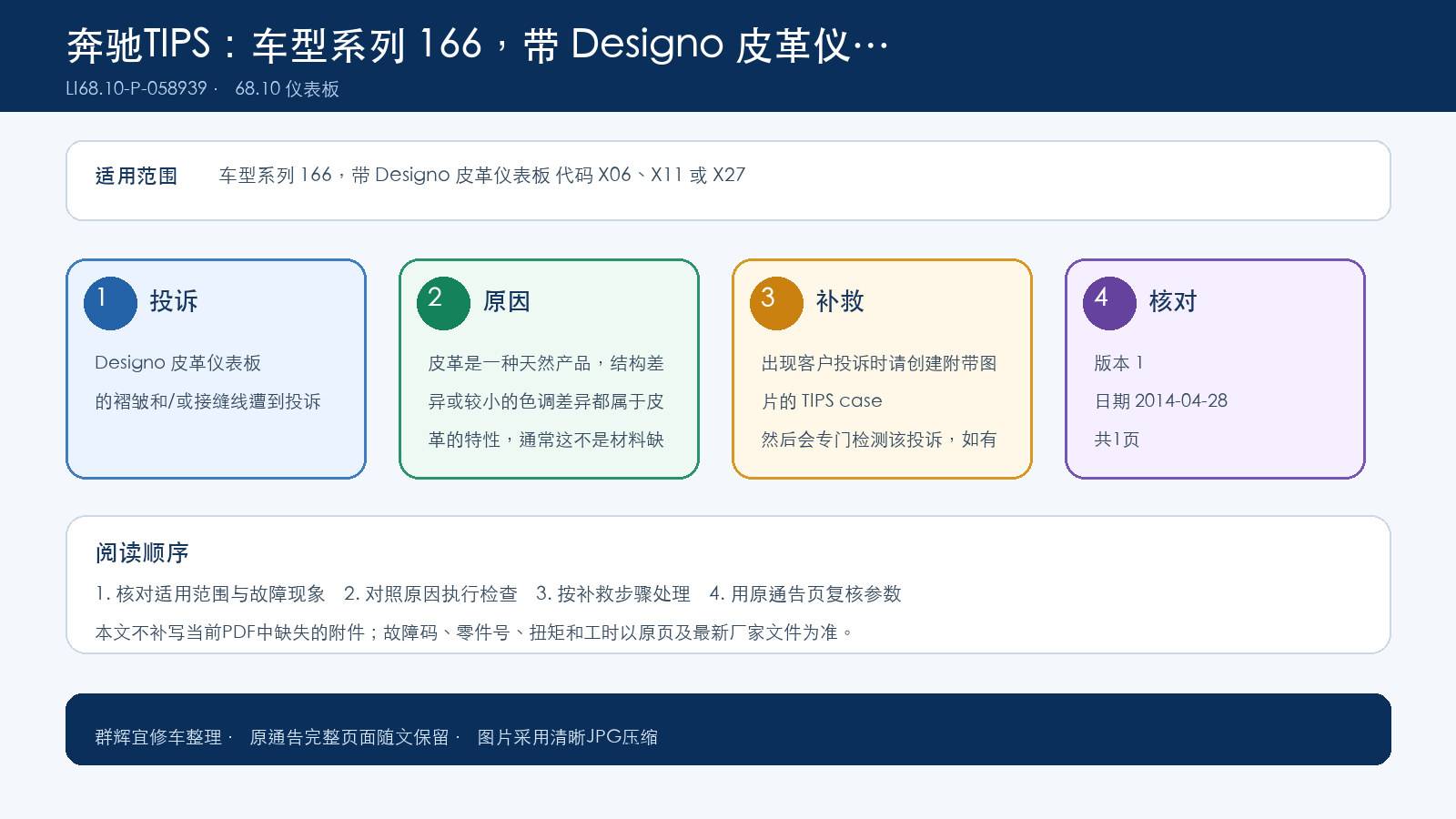Viewport: 1456px width, 819px height.
Task: Click the 共1页 page count text
Action: pyautogui.click(x=1117, y=440)
